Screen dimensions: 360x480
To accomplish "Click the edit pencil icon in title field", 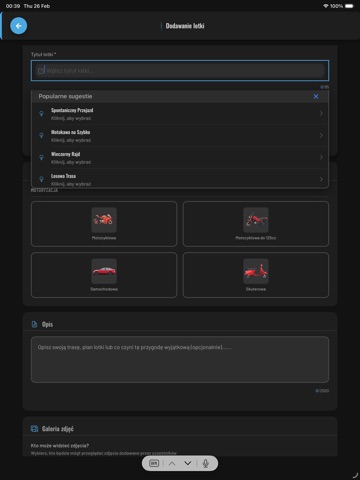I will (x=41, y=70).
